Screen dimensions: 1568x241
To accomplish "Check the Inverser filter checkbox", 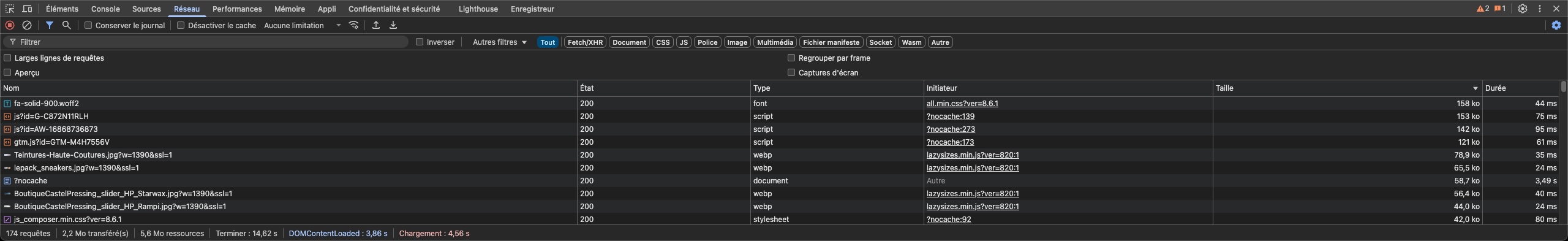I will pos(420,42).
